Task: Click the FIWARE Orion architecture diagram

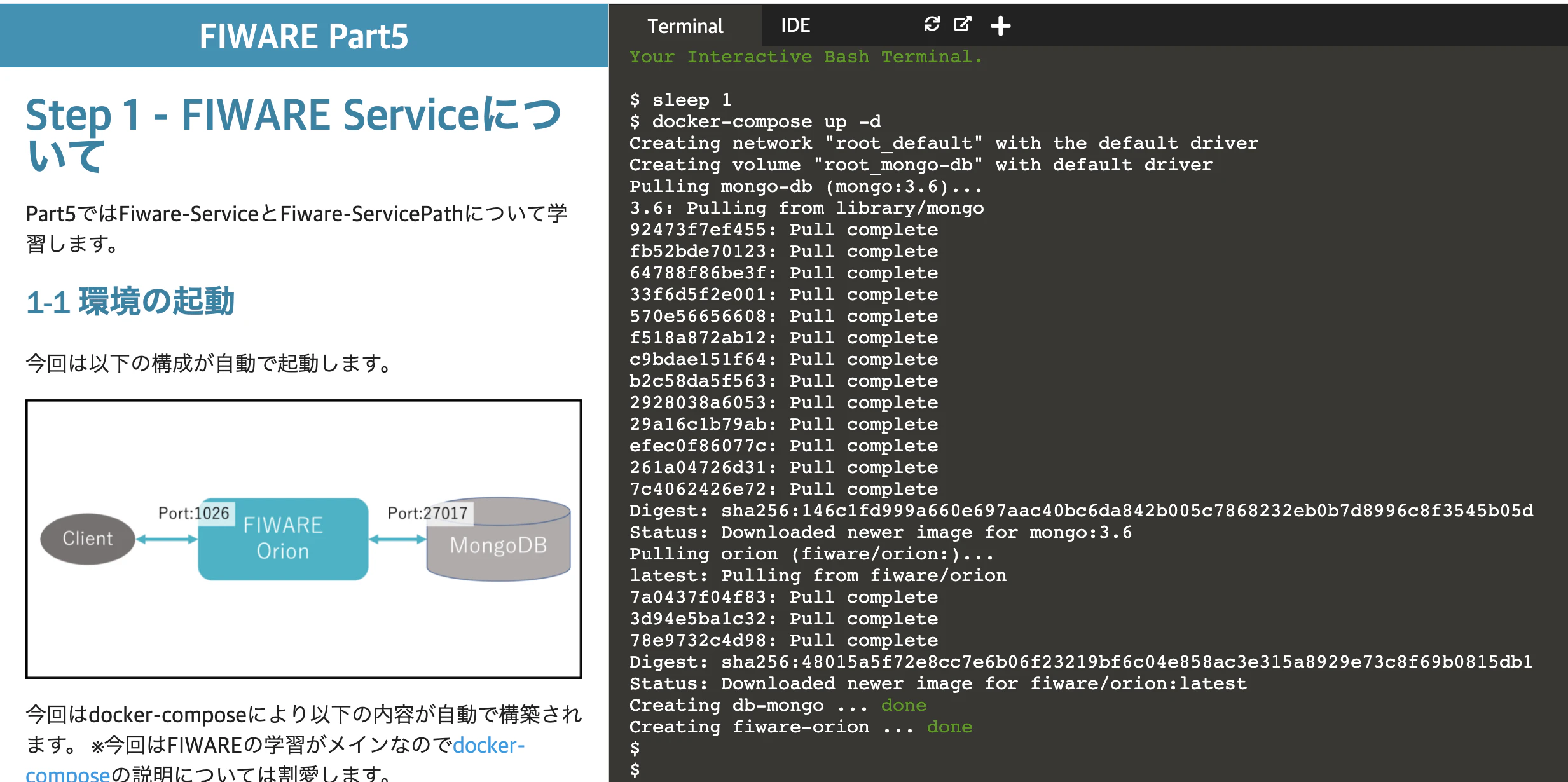Action: point(304,539)
